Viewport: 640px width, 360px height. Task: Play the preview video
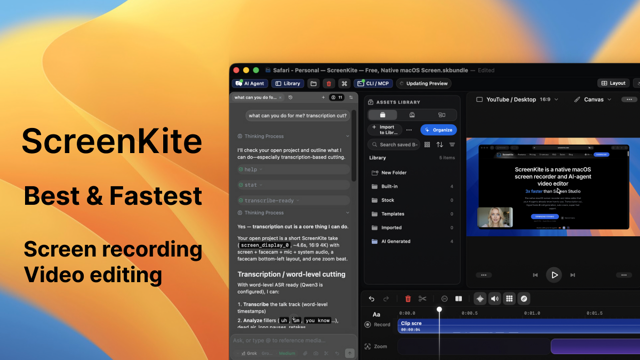pos(554,275)
